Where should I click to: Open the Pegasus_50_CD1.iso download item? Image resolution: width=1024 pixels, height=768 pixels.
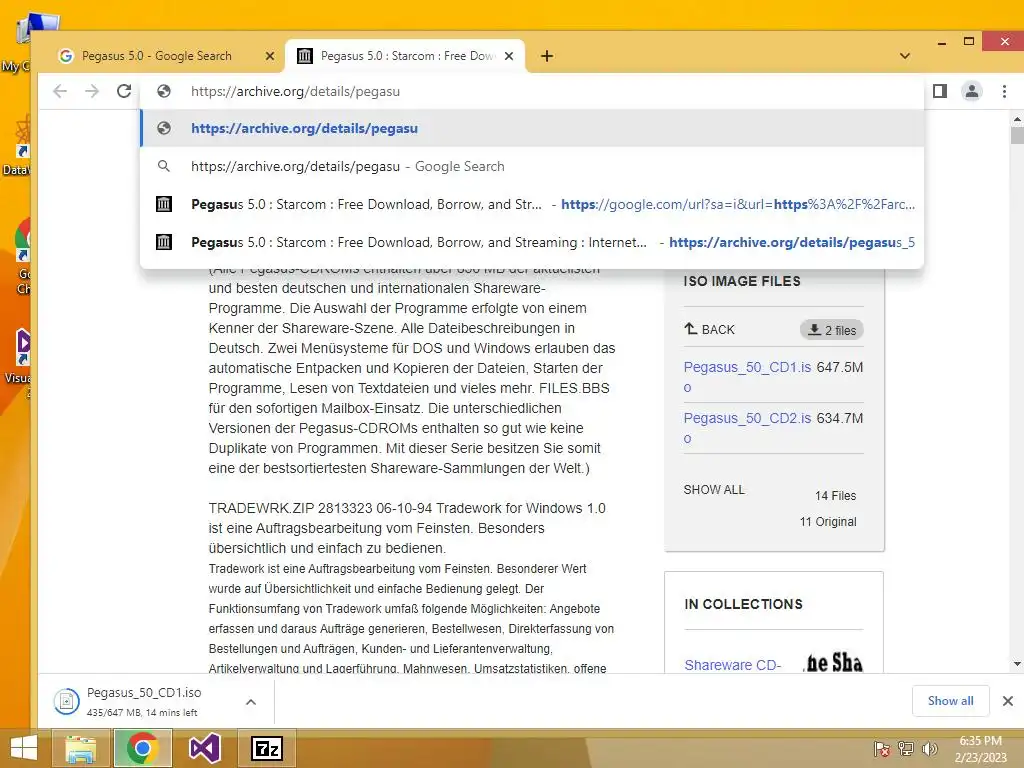[144, 701]
